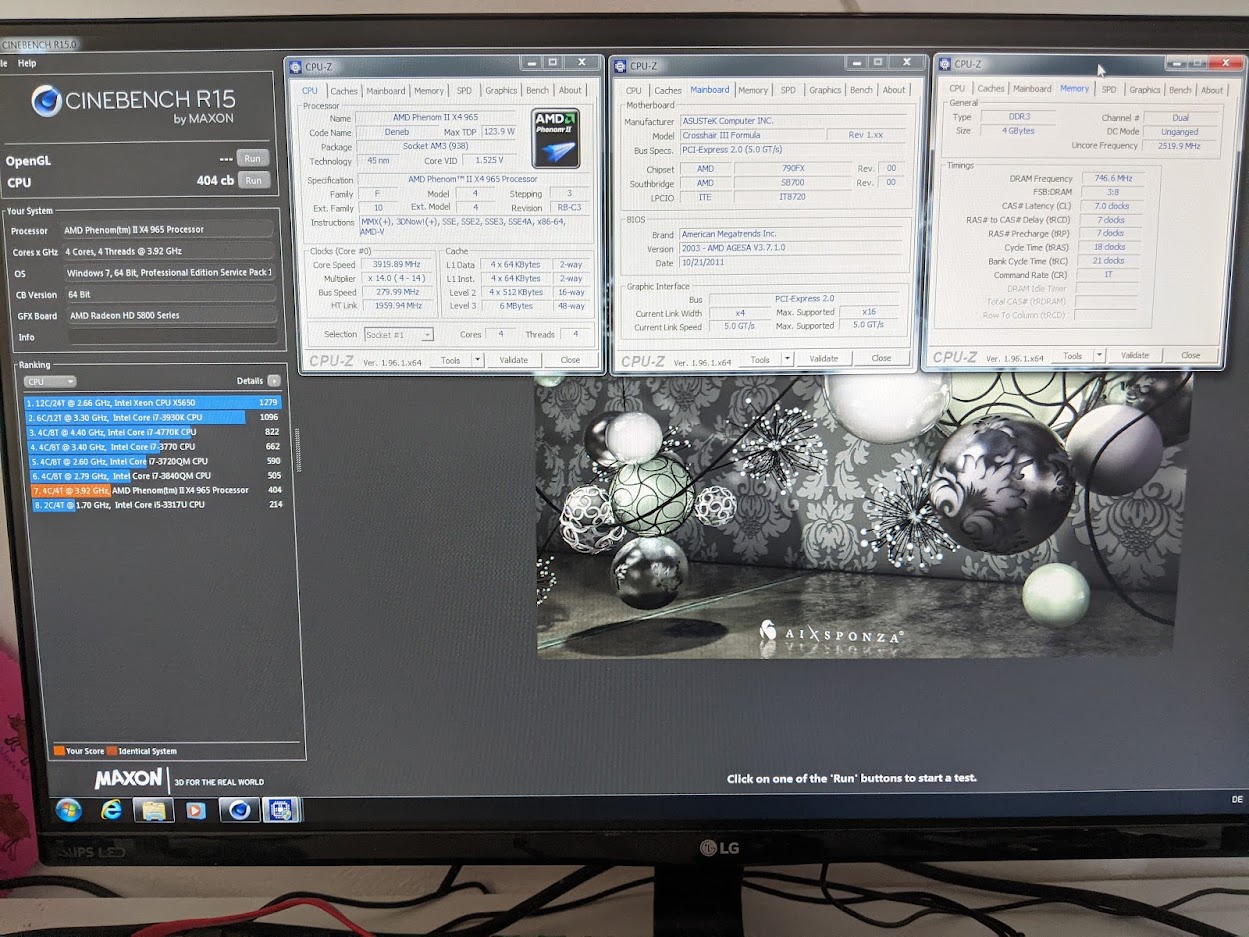The image size is (1249, 937).
Task: Expand Tools arrow in CPU-Z Memory window
Action: [1100, 356]
